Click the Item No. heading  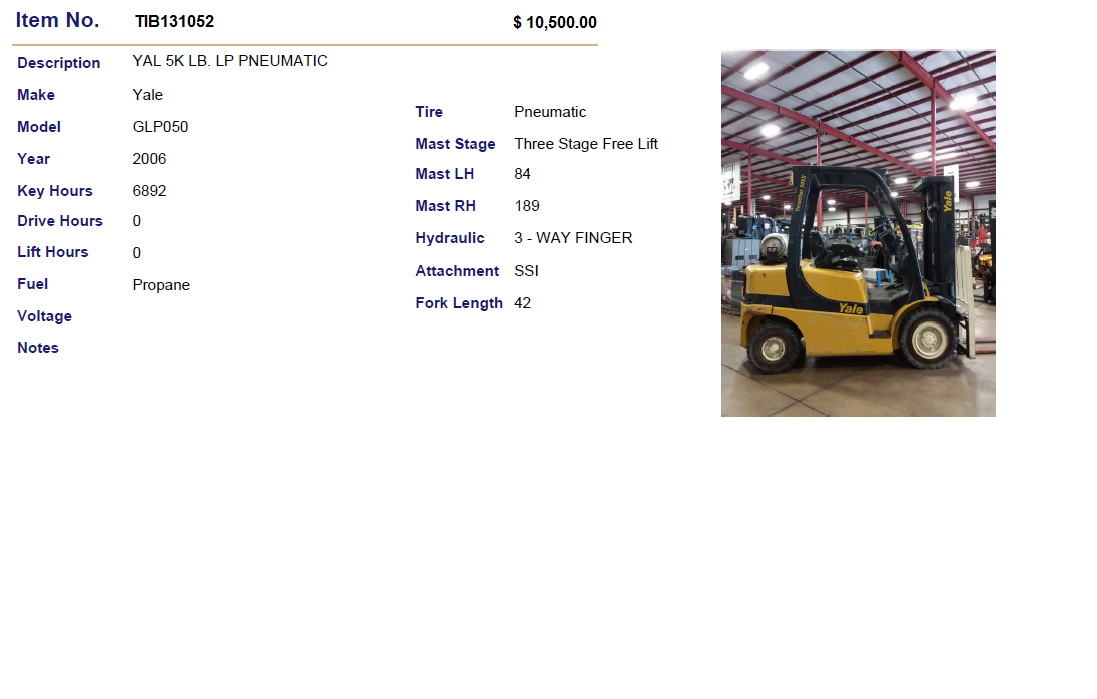coord(57,20)
